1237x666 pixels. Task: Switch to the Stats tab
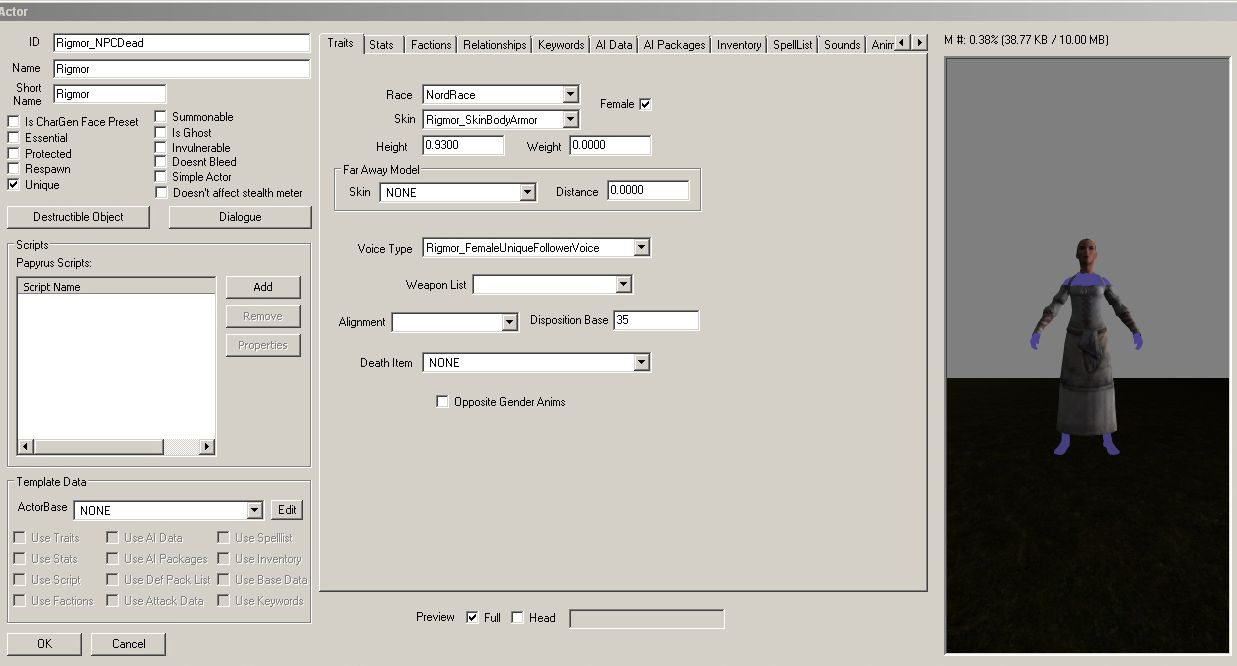click(381, 45)
